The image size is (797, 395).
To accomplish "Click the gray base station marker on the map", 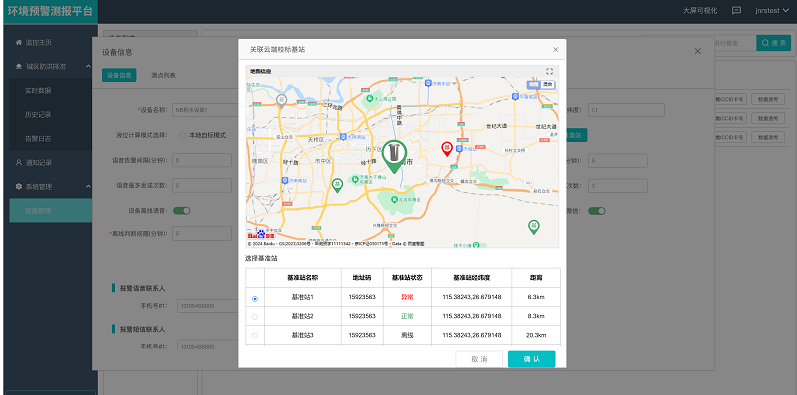I will point(281,100).
